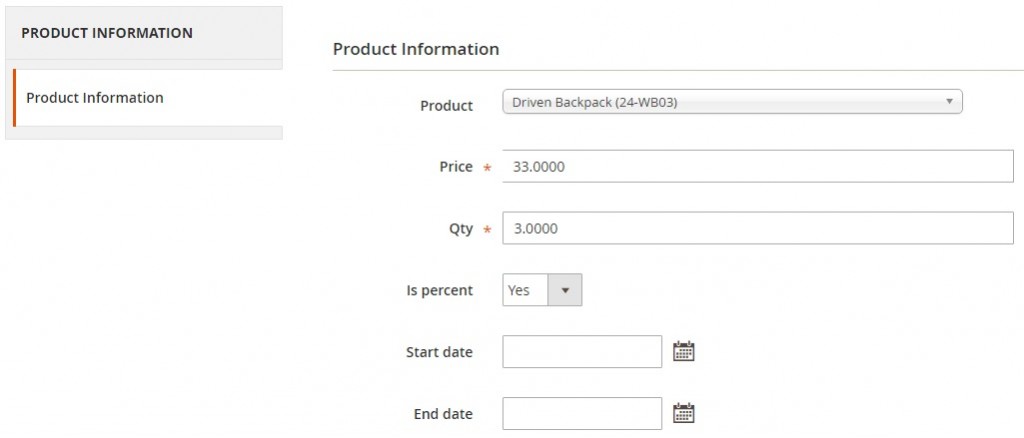Viewport: 1024px width, 438px height.
Task: Open the Product dropdown showing Driven Backpack
Action: click(x=732, y=102)
